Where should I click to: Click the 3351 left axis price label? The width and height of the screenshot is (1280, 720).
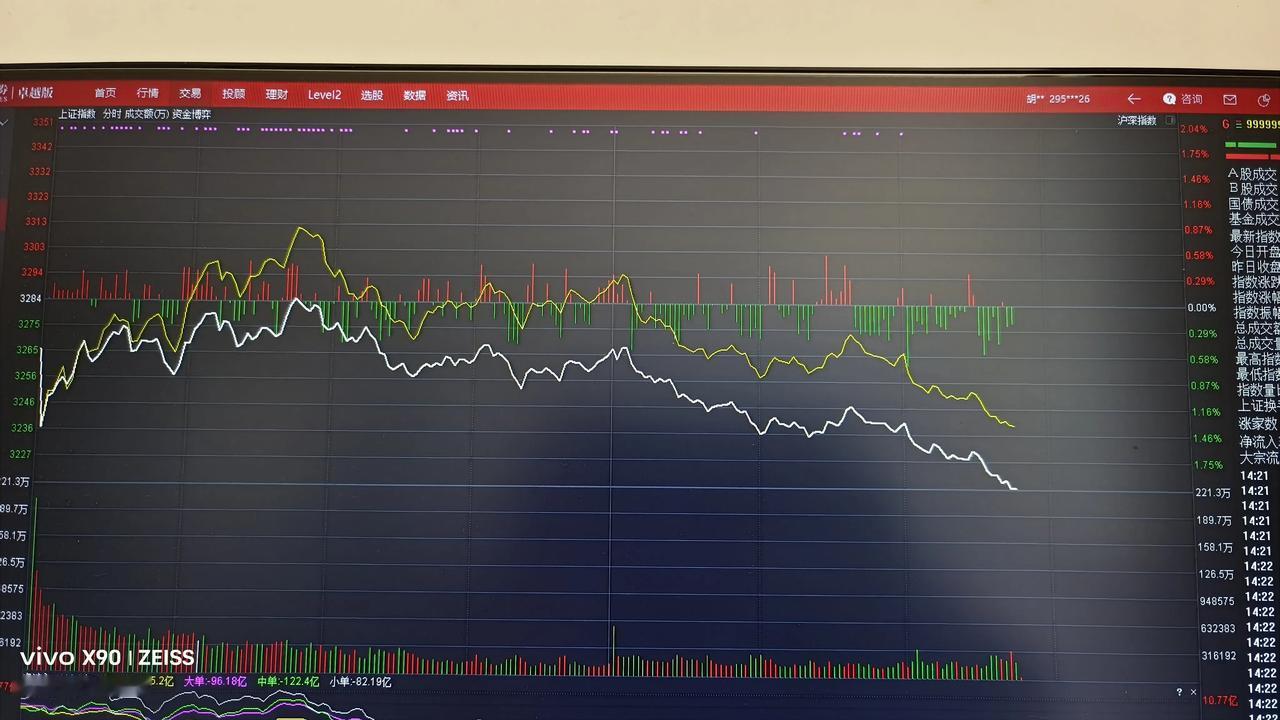pos(42,122)
